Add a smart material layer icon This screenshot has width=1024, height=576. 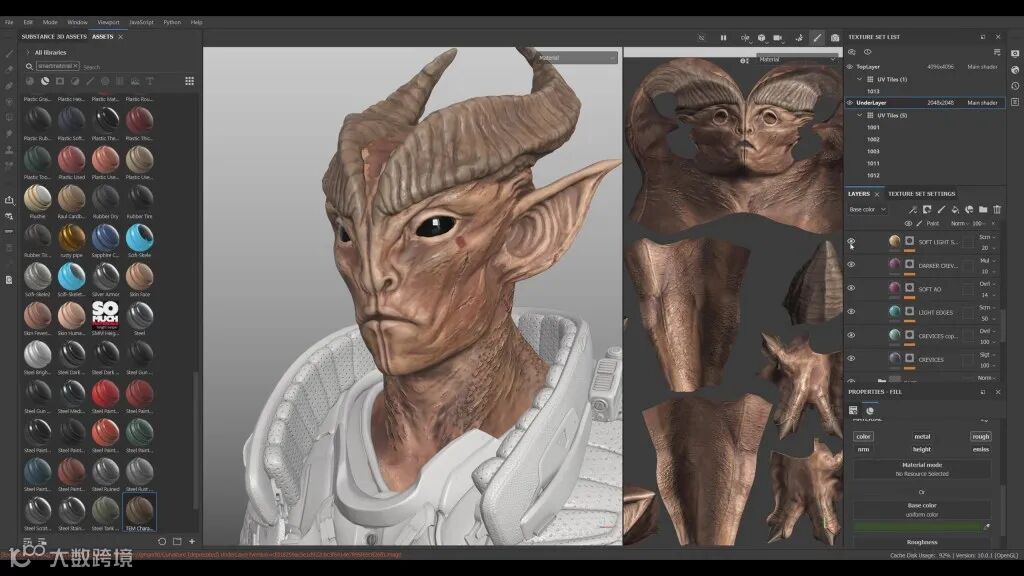point(969,210)
